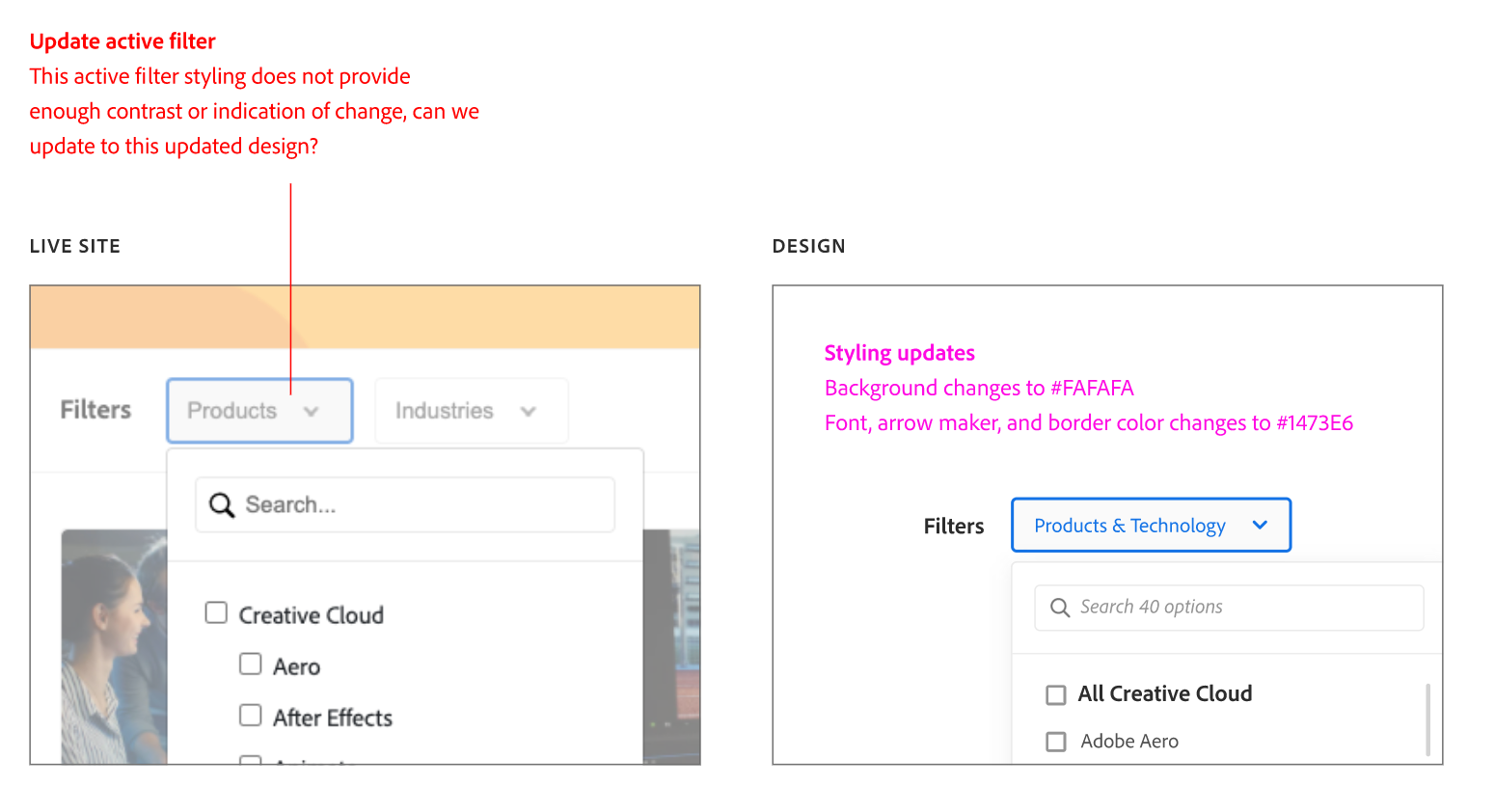The width and height of the screenshot is (1495, 812).
Task: Check the After Effects option
Action: tap(251, 716)
